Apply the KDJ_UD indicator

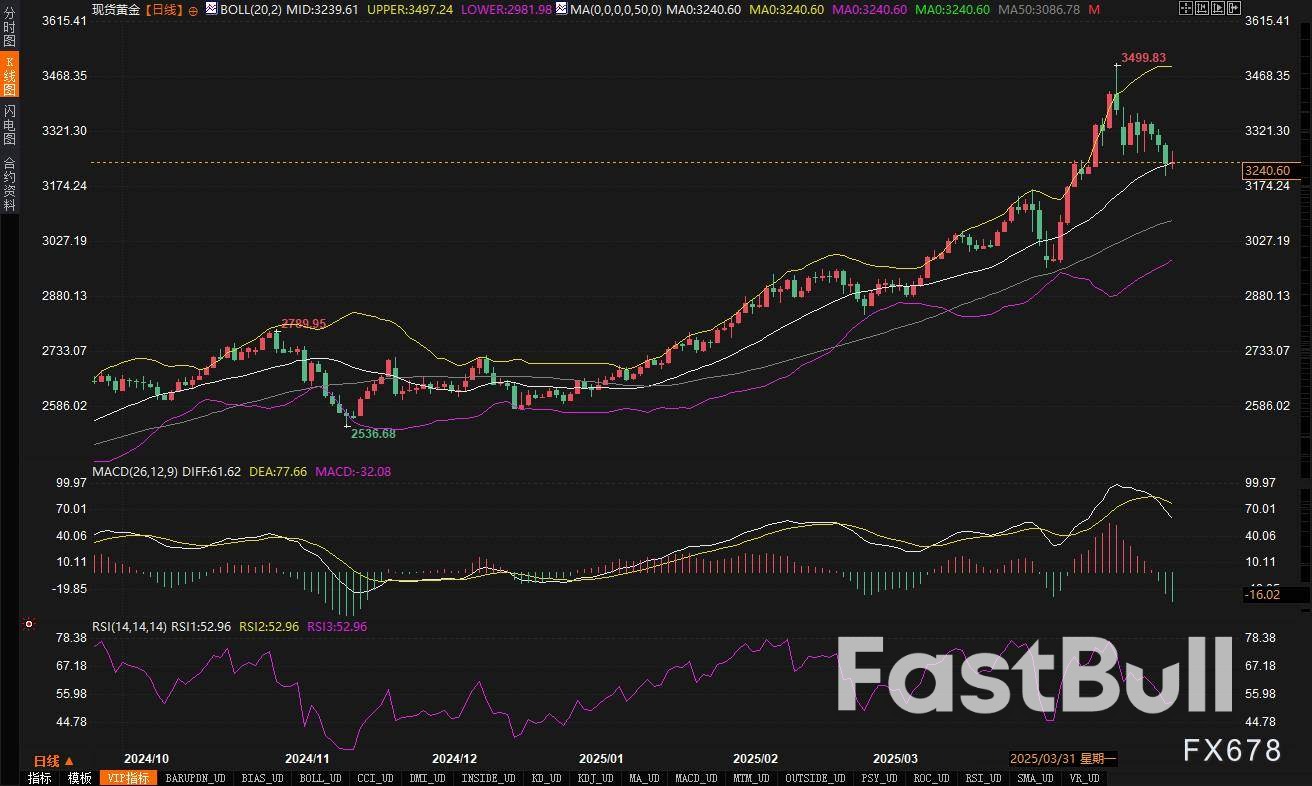[595, 778]
